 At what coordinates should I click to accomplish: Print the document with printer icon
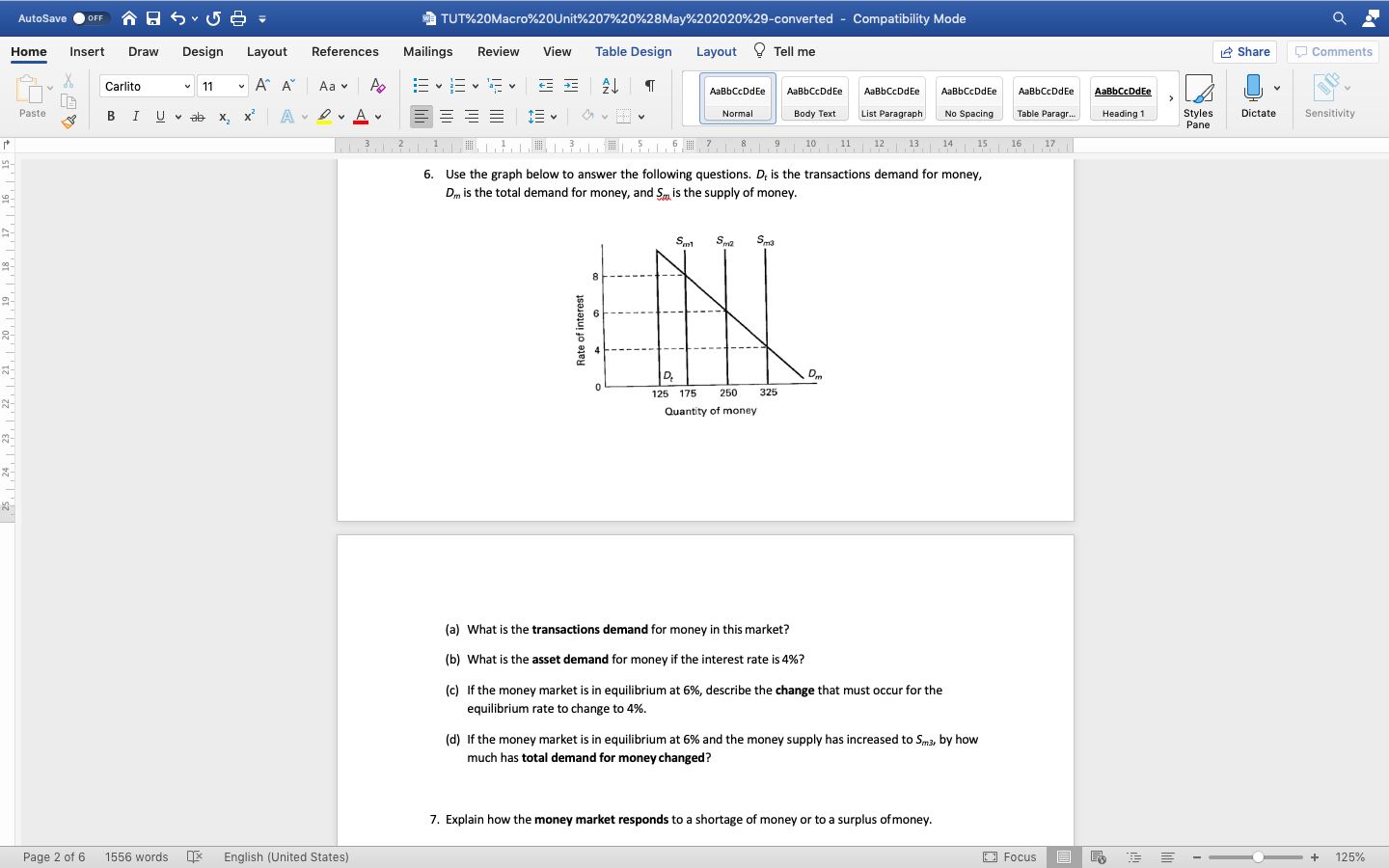pos(238,18)
